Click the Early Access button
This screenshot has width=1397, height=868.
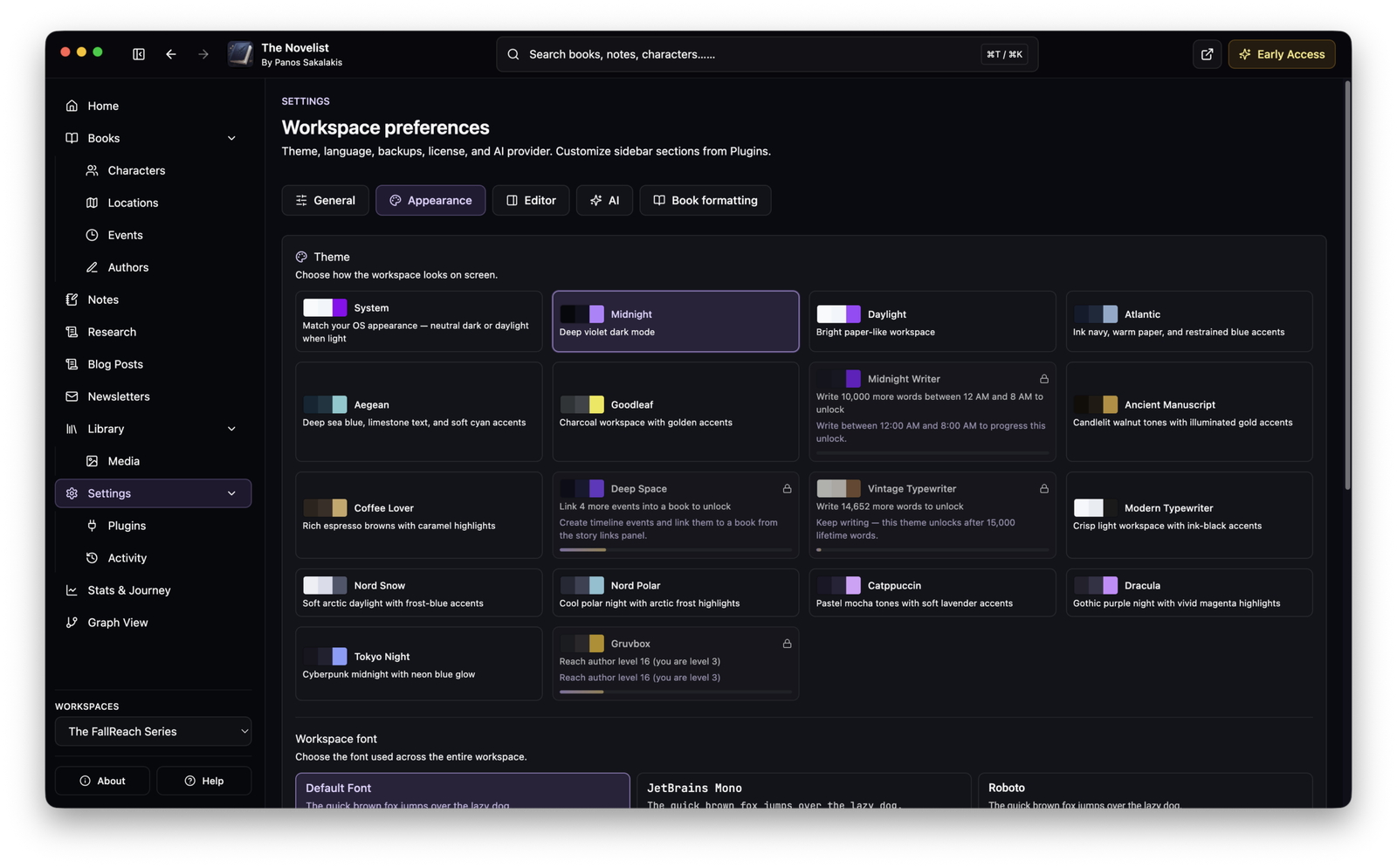tap(1282, 54)
